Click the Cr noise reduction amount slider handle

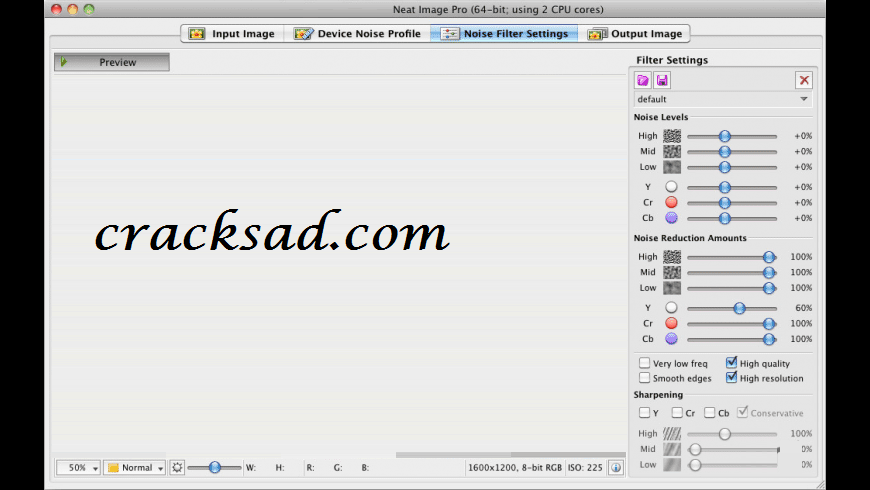[x=769, y=324]
